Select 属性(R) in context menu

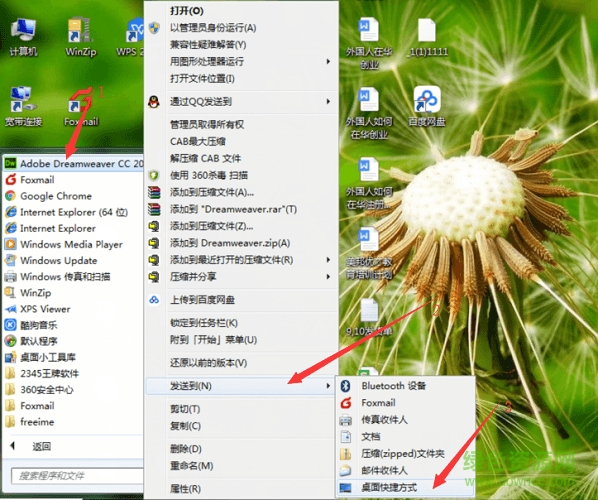(241, 489)
